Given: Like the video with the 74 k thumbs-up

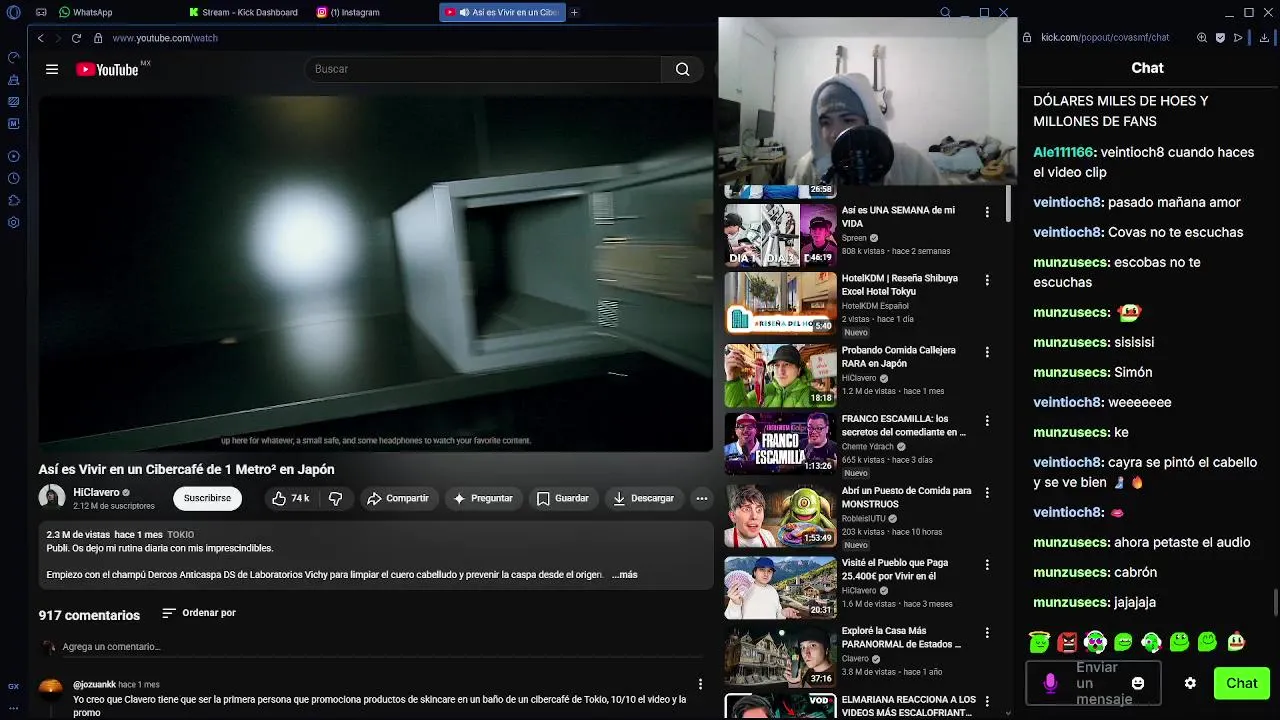Looking at the screenshot, I should (291, 498).
